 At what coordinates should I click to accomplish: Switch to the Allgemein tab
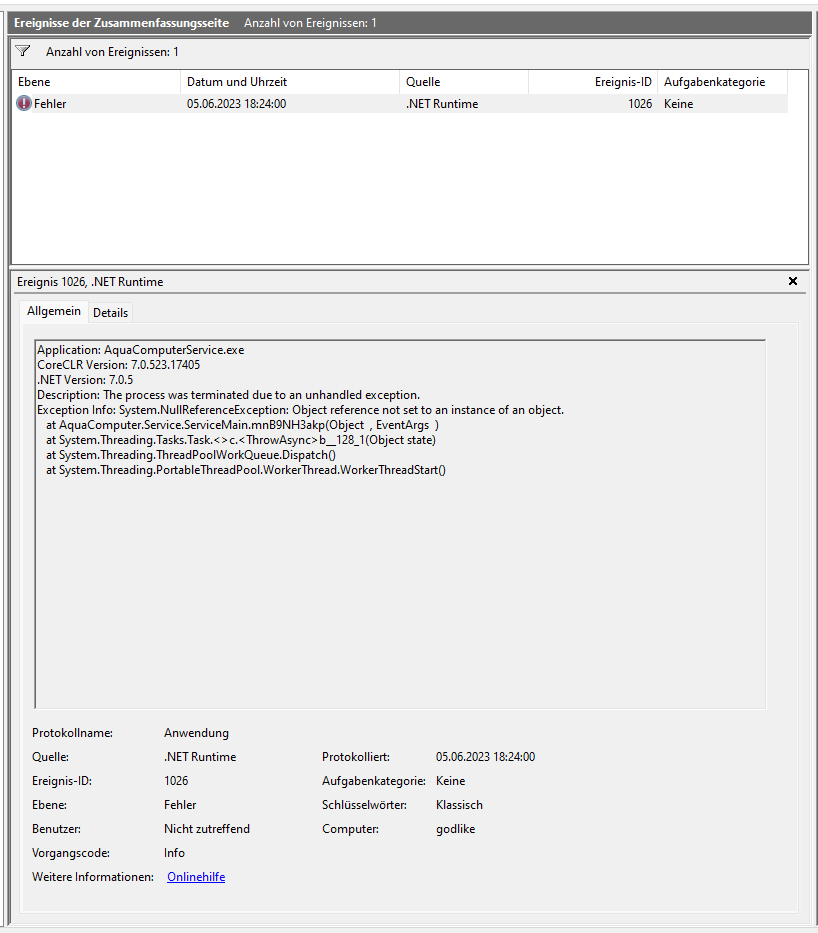click(54, 311)
